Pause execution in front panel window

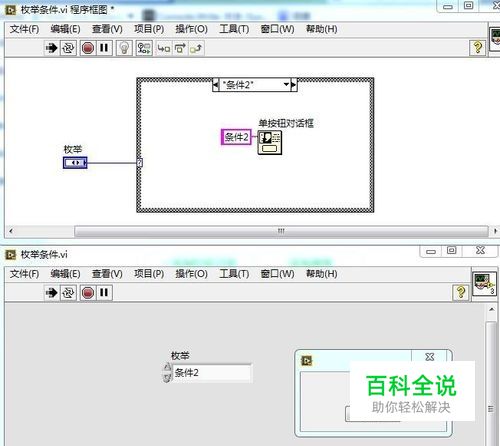click(x=104, y=293)
